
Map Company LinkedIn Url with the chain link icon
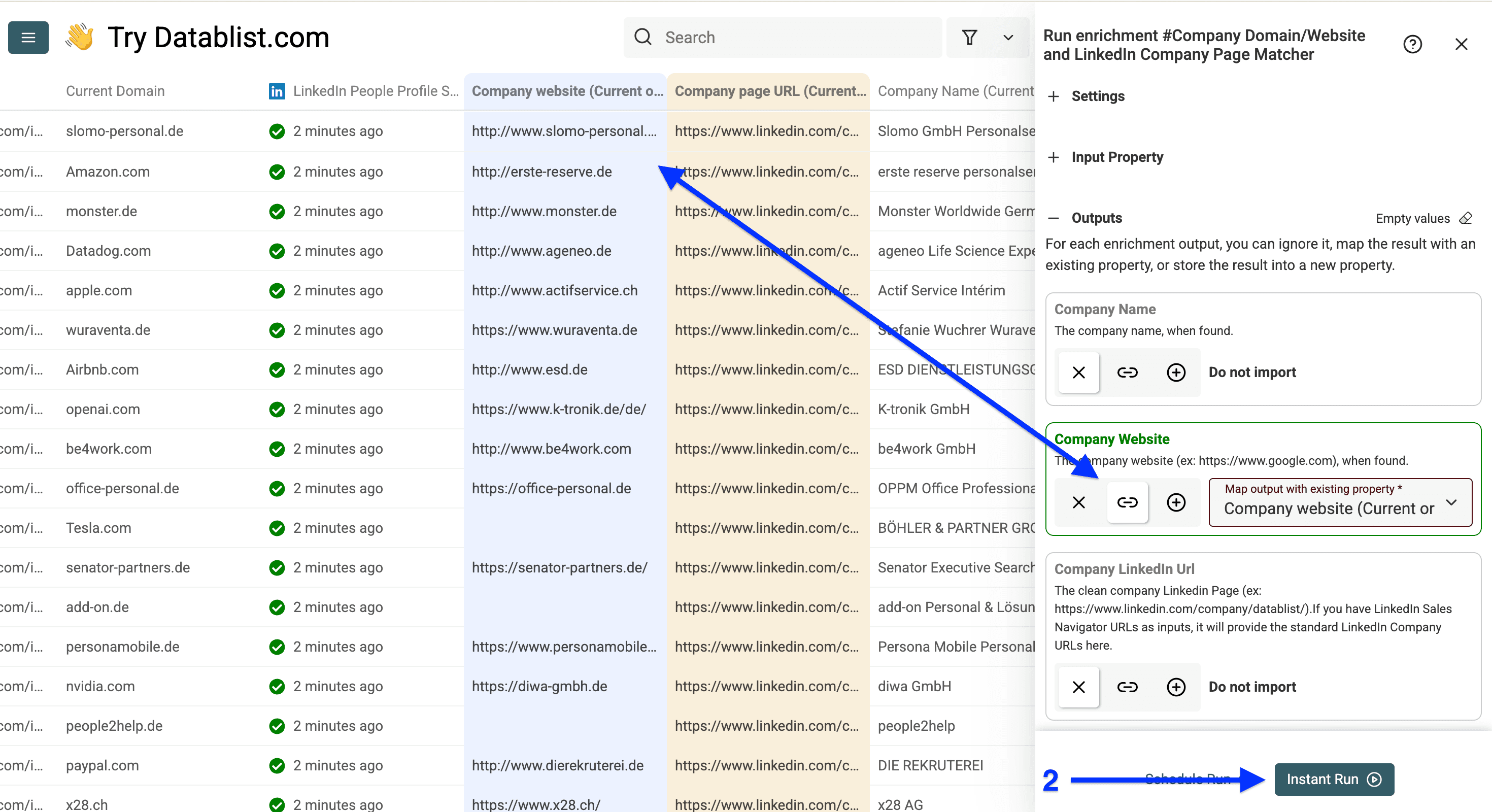[x=1127, y=687]
